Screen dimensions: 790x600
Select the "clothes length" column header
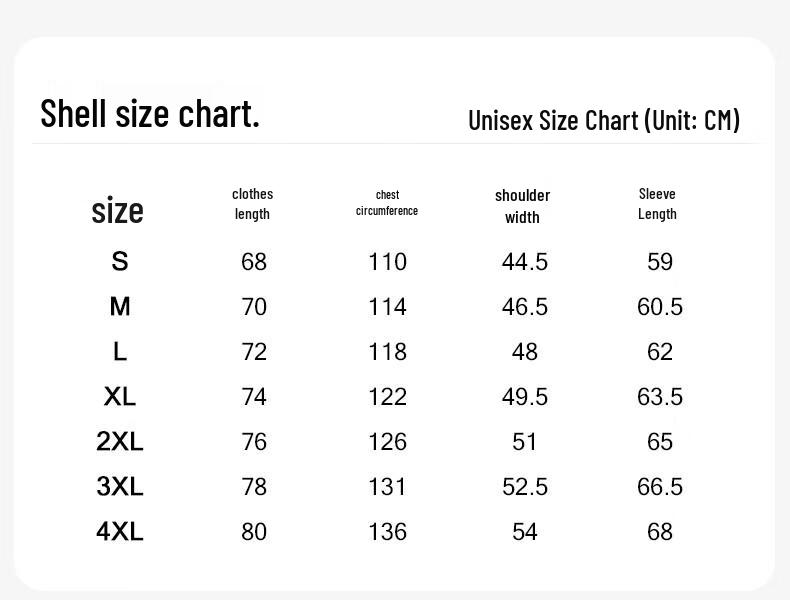tap(253, 204)
